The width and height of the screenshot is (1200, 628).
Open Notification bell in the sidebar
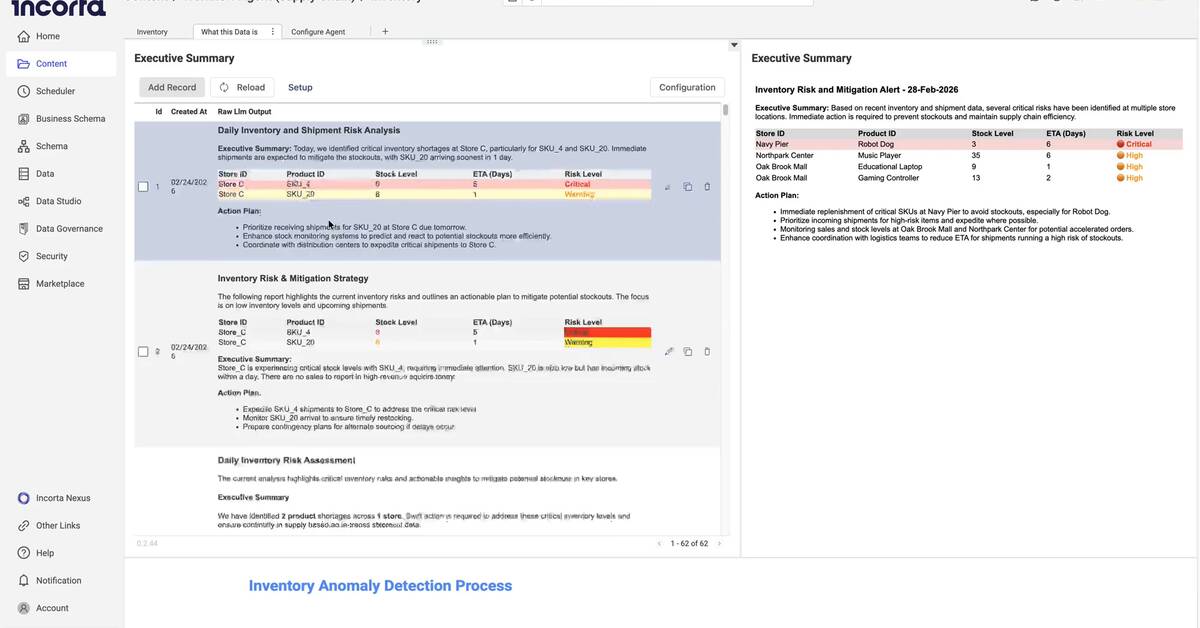click(49, 581)
